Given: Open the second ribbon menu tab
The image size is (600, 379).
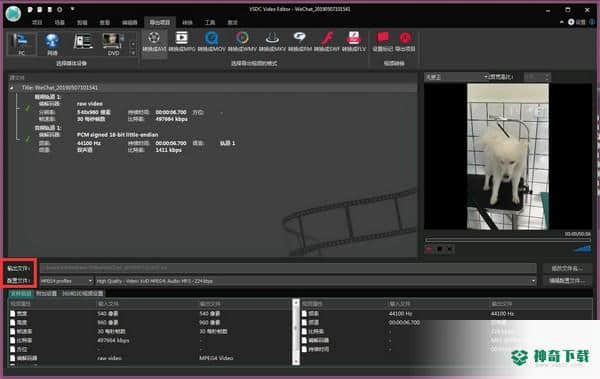Looking at the screenshot, I should 59,23.
